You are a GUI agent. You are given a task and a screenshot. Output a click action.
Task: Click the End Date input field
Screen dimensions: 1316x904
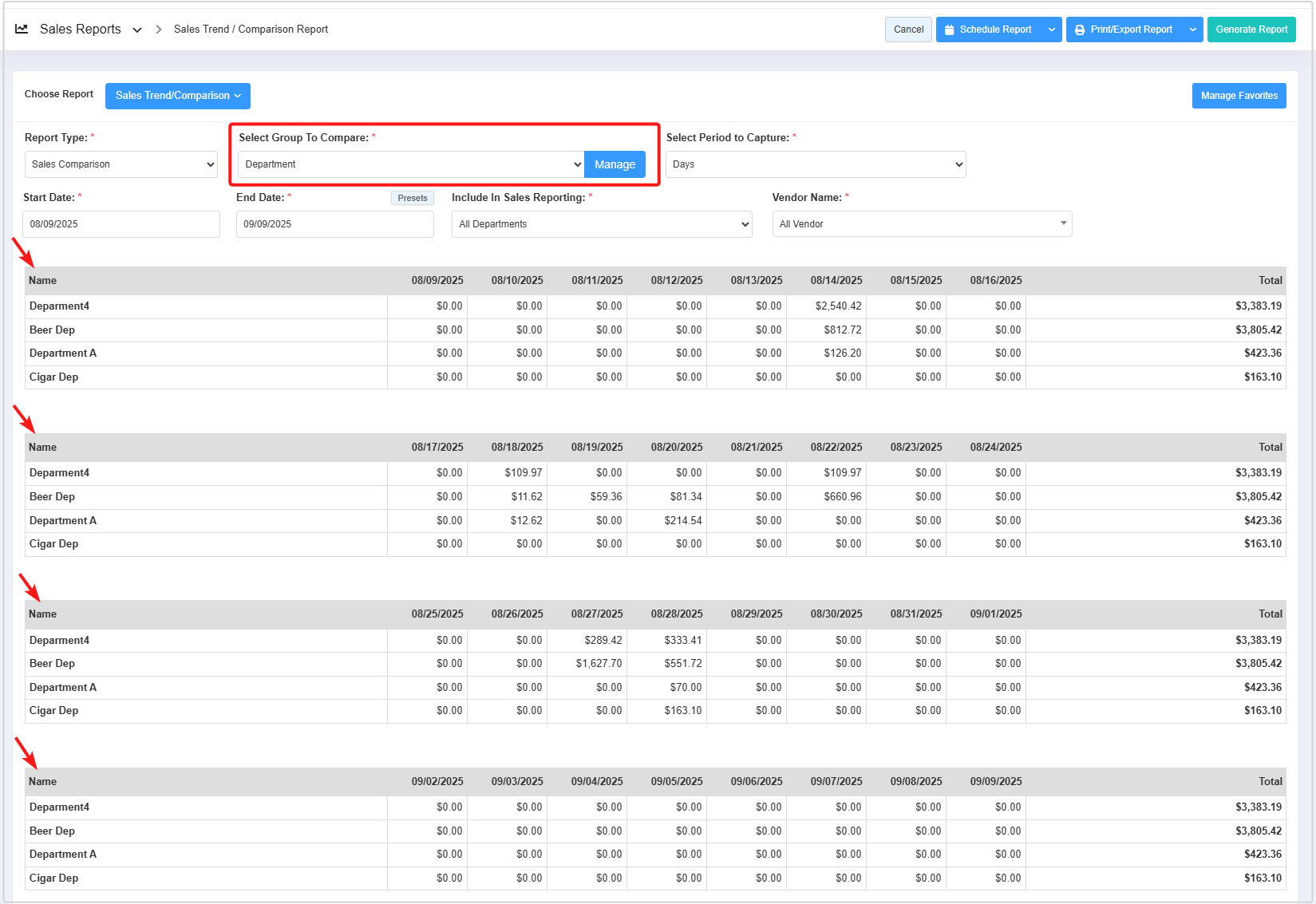point(334,224)
